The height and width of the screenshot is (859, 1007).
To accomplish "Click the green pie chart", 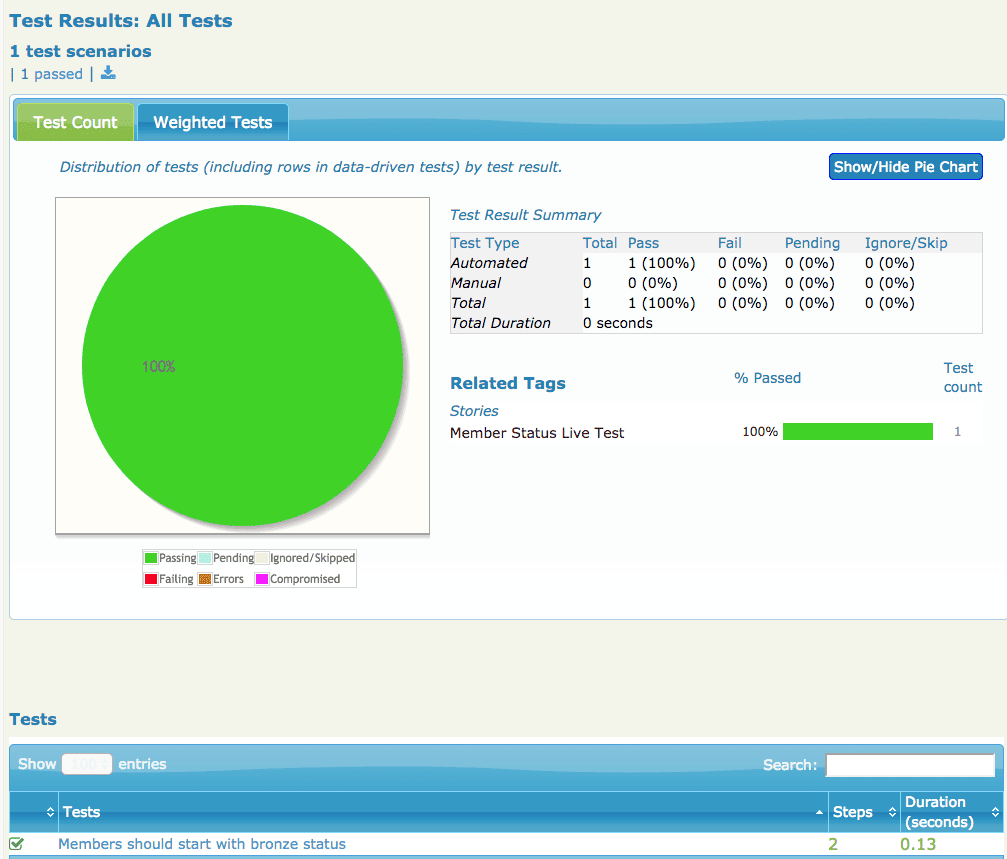I will [242, 366].
